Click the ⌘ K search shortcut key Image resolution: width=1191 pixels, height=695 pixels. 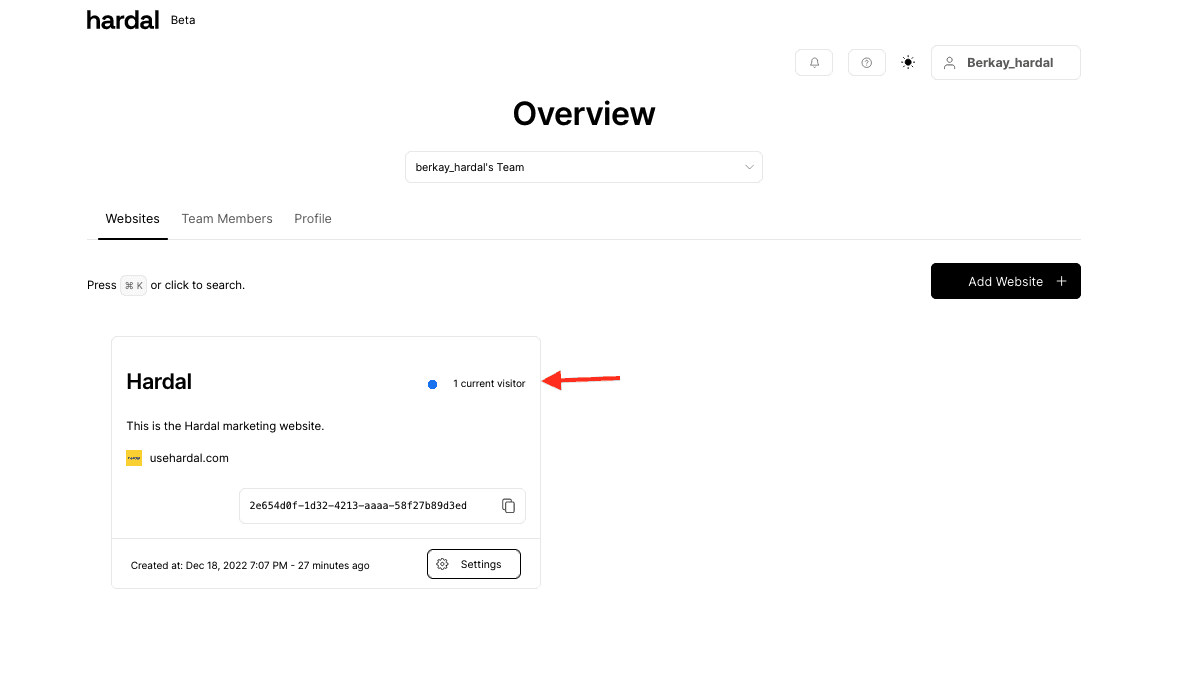coord(134,286)
